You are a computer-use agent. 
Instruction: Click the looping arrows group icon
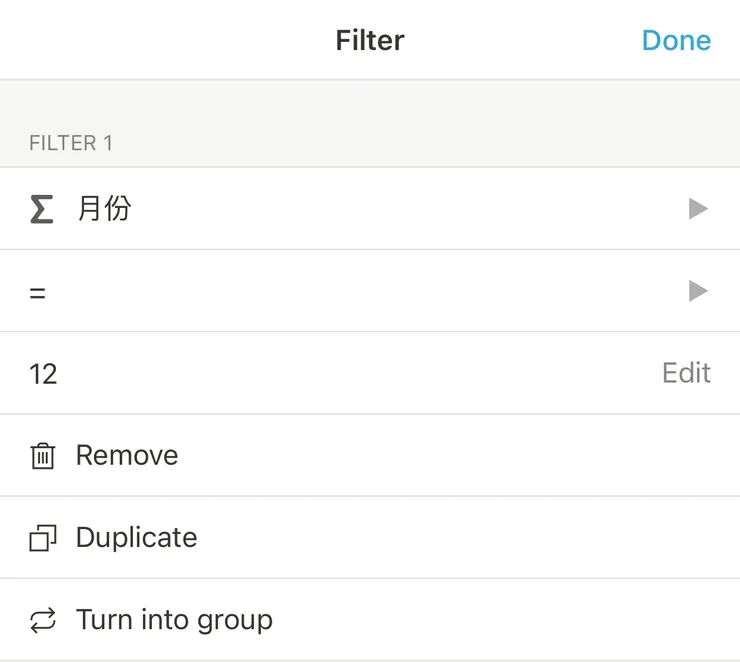[x=42, y=621]
